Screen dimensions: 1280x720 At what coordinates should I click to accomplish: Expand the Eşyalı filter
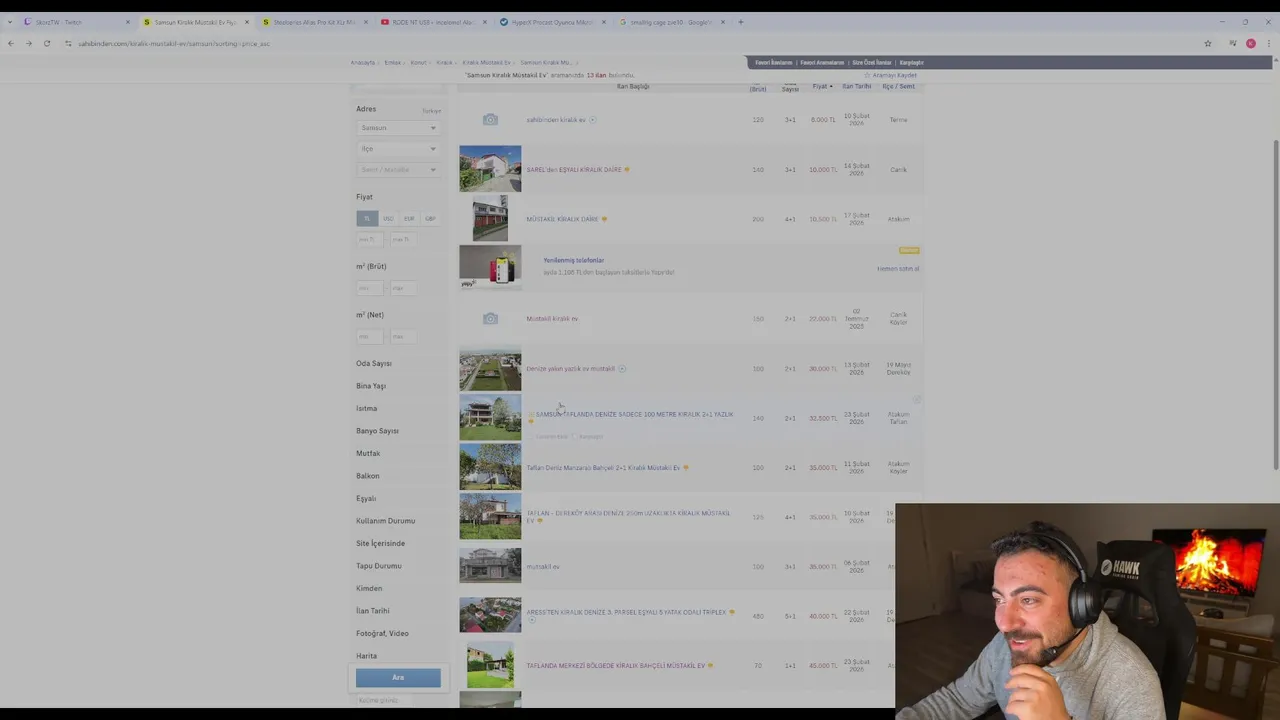pos(366,498)
